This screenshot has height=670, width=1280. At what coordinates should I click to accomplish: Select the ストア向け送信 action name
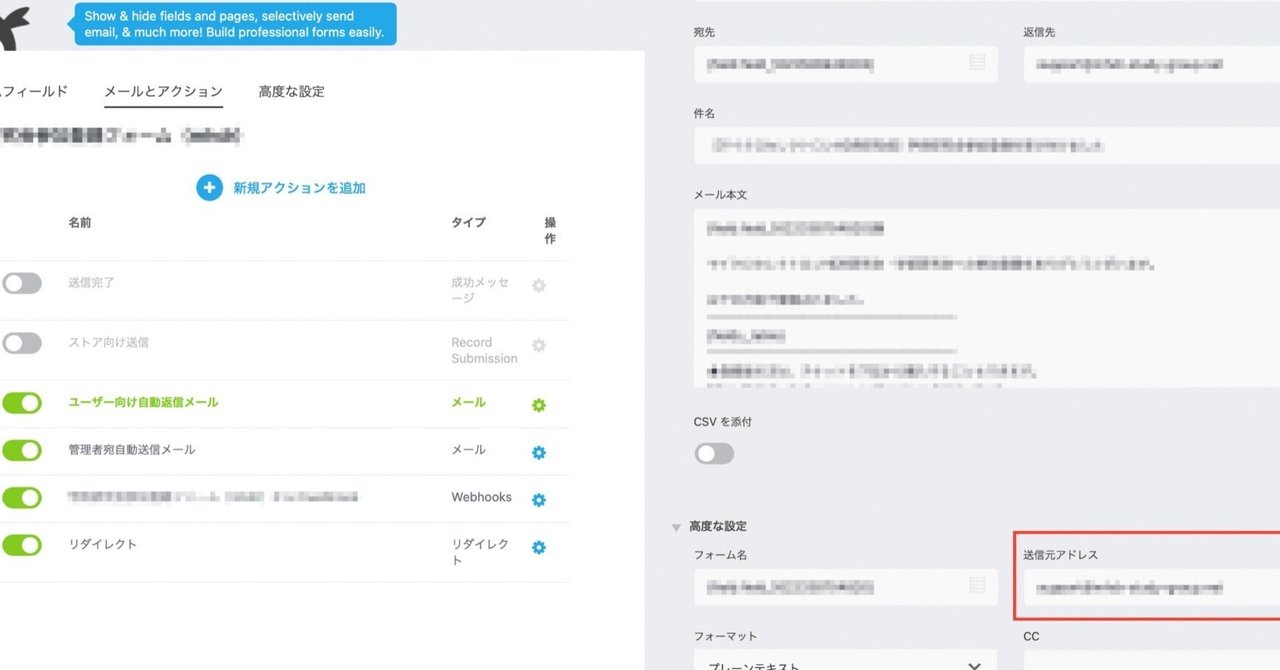(109, 342)
